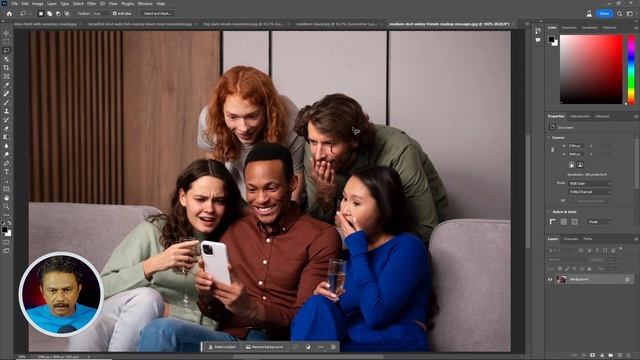Click the Select and Mask button
The width and height of the screenshot is (640, 360).
click(158, 13)
